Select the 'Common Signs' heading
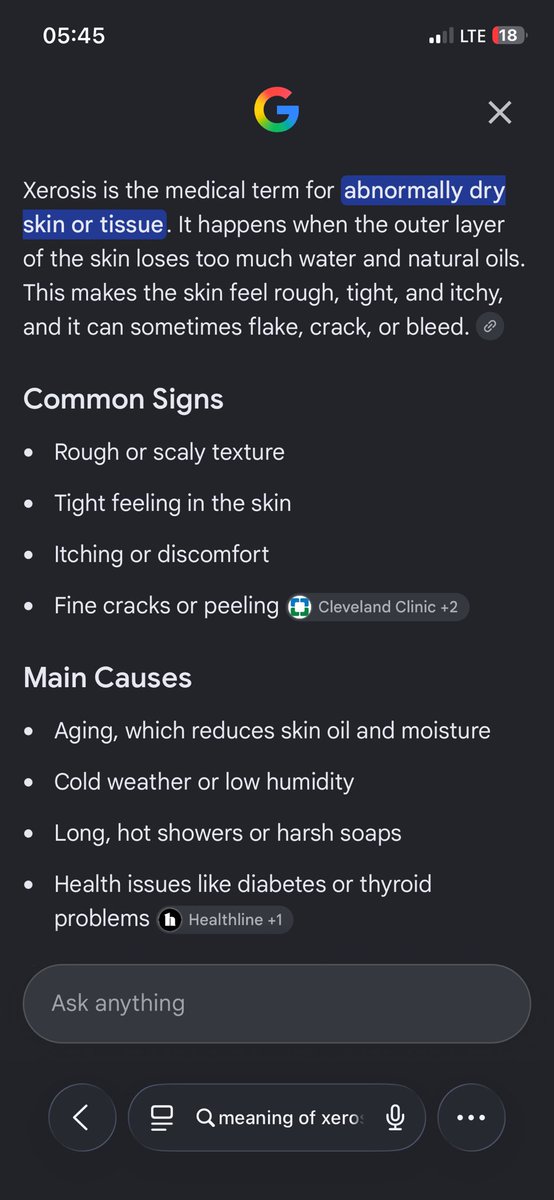Screen dimensions: 554x1200 123,399
